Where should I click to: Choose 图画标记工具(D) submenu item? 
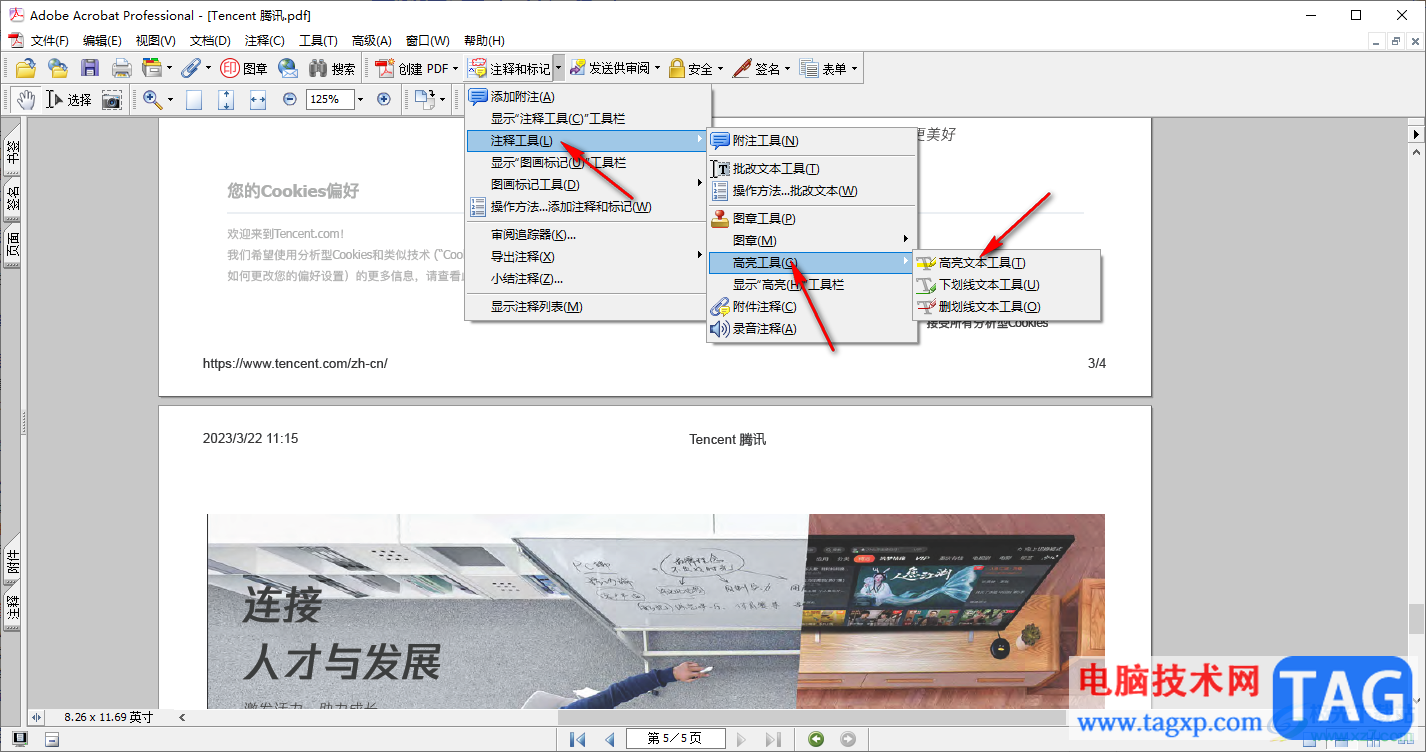(x=588, y=184)
